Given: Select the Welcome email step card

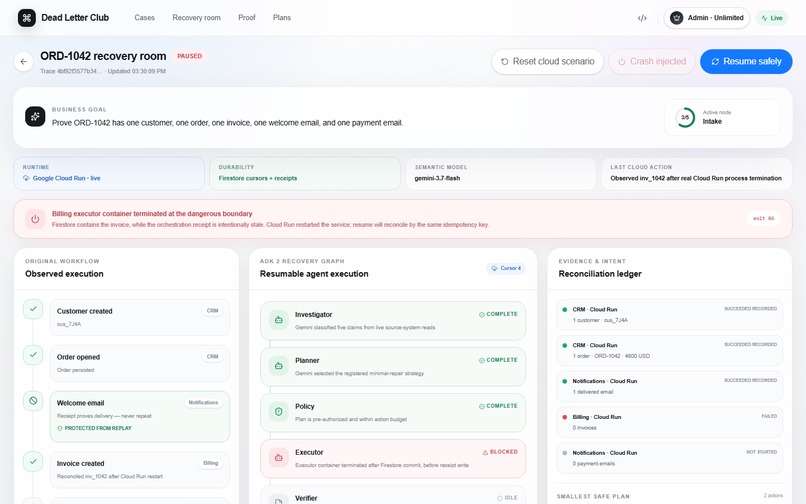Looking at the screenshot, I should click(140, 417).
